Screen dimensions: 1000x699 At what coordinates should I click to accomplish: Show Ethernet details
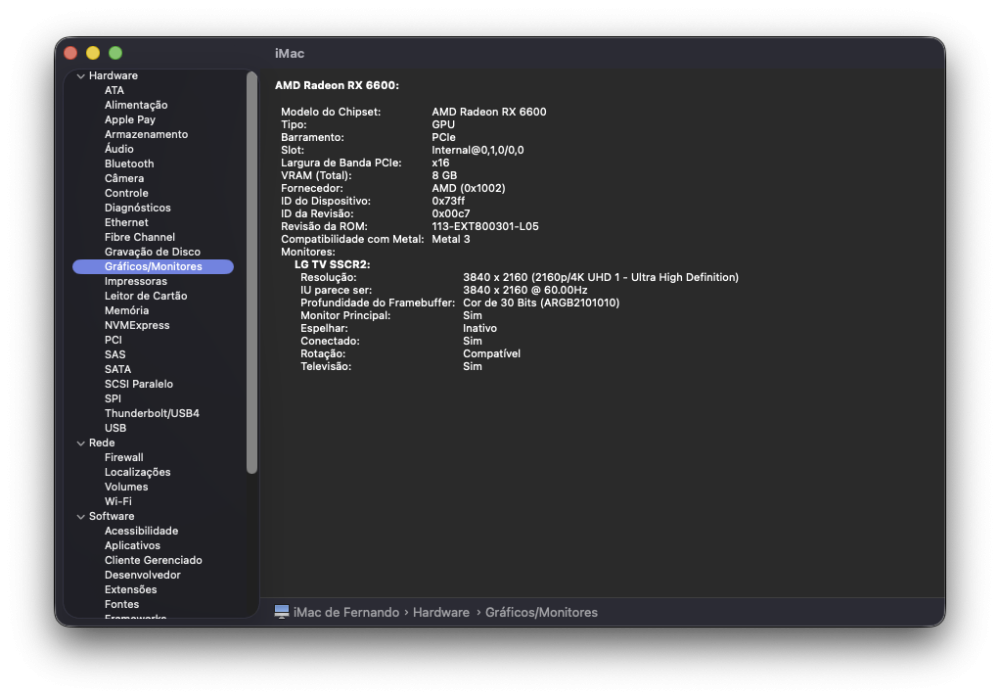[x=126, y=223]
